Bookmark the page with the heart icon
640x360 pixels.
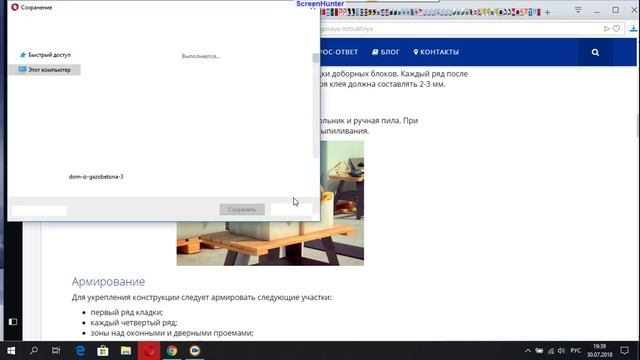click(x=616, y=29)
